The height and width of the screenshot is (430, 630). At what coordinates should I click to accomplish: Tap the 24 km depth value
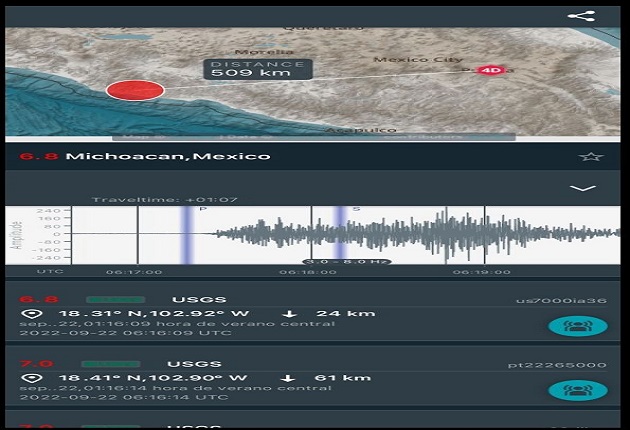(346, 313)
